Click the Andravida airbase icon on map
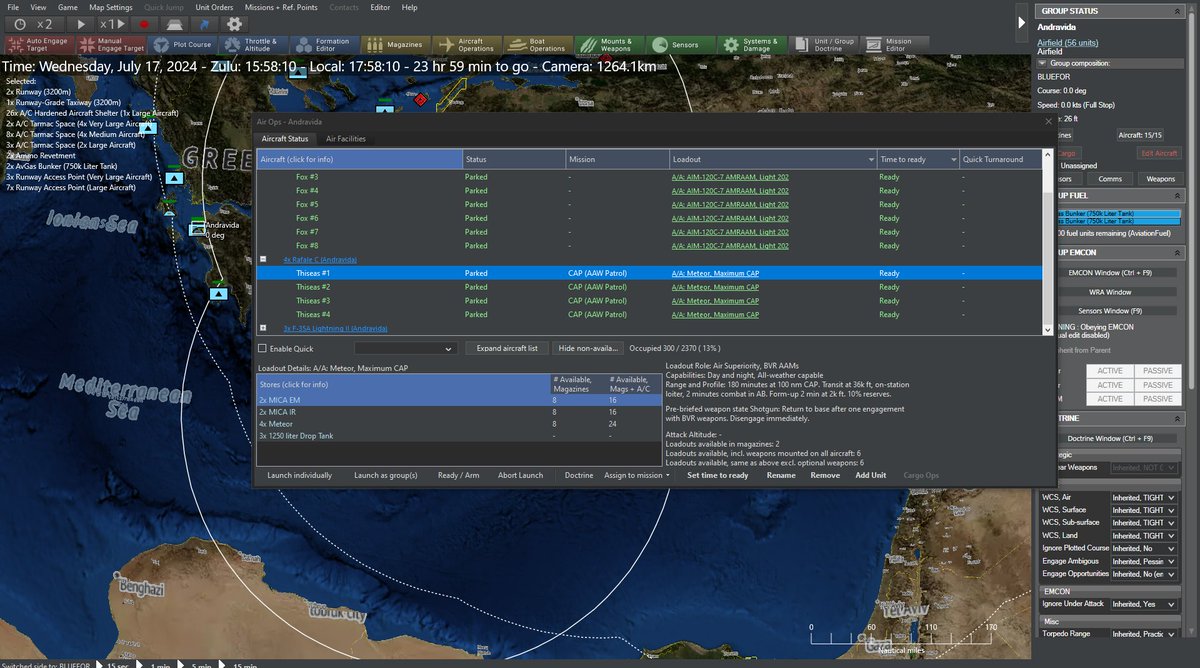Screen dimensions: 1200x668 pyautogui.click(x=199, y=229)
